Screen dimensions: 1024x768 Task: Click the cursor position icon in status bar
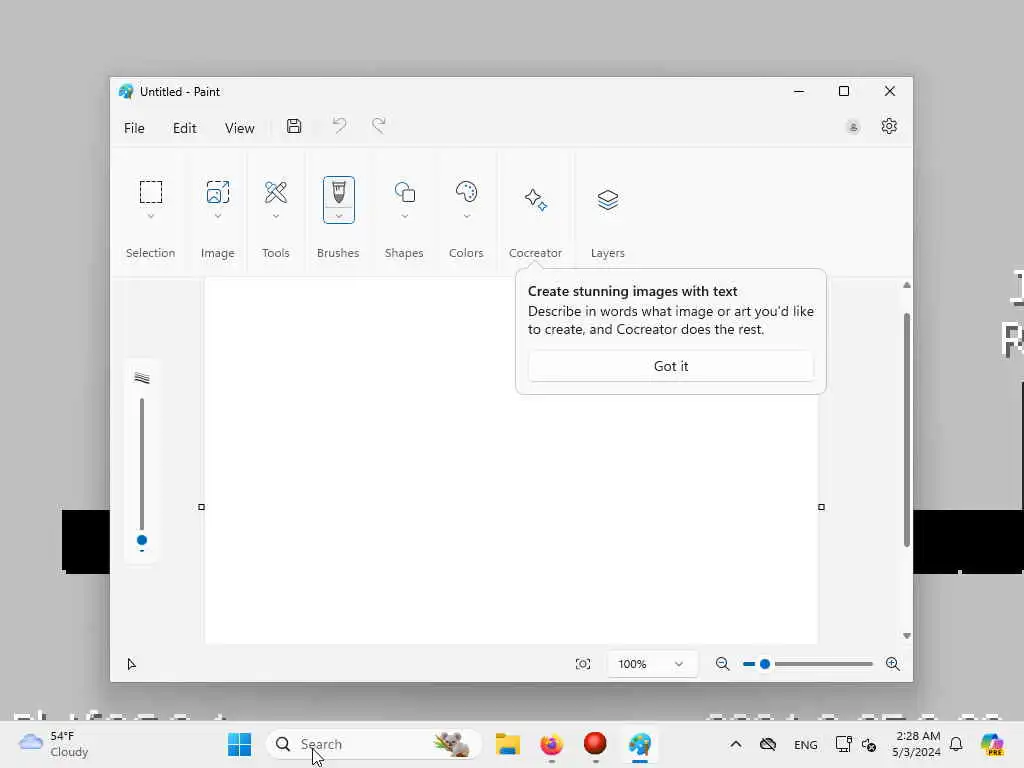131,664
